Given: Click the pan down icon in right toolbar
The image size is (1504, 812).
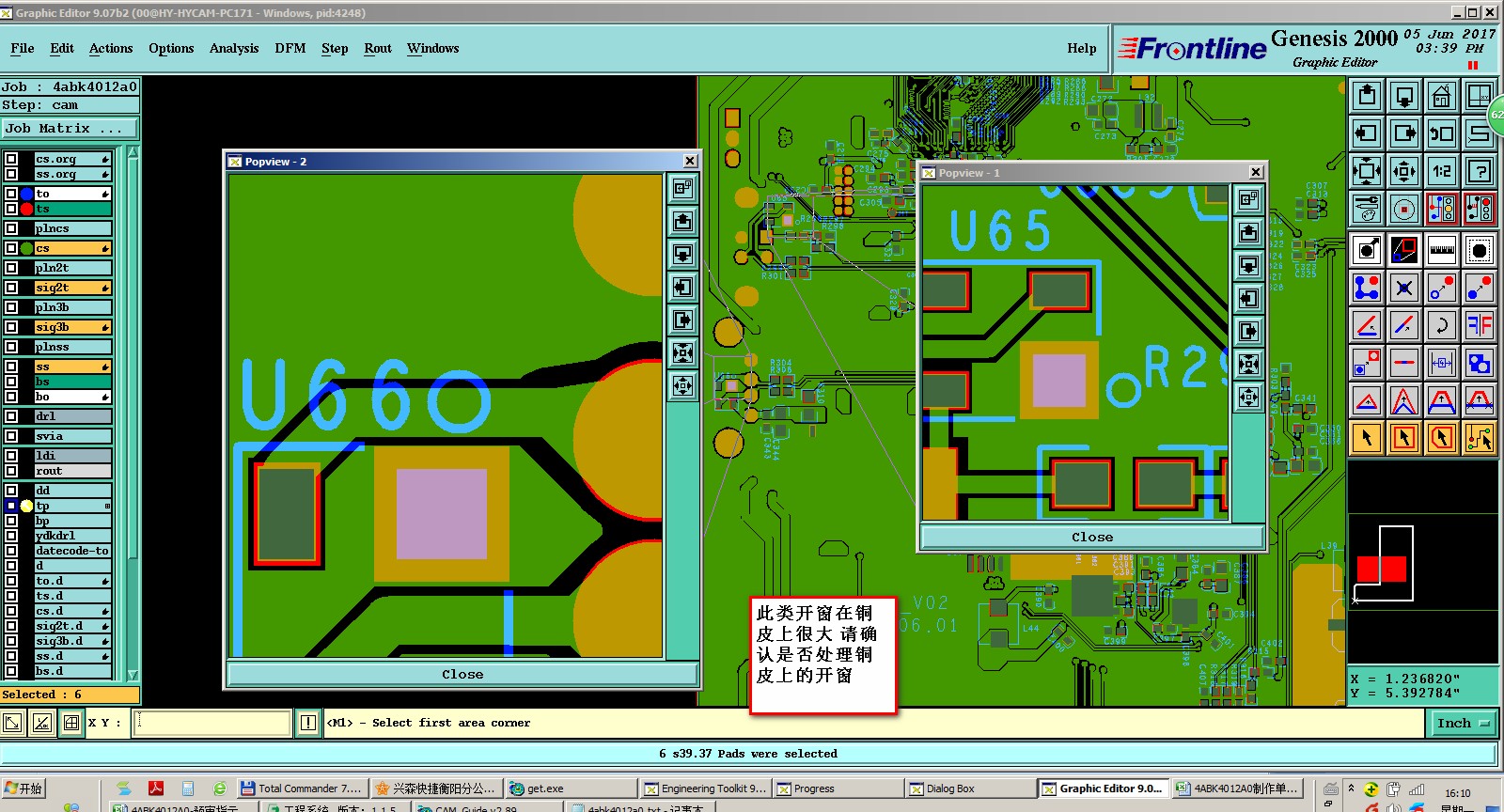Looking at the screenshot, I should pos(1404,96).
